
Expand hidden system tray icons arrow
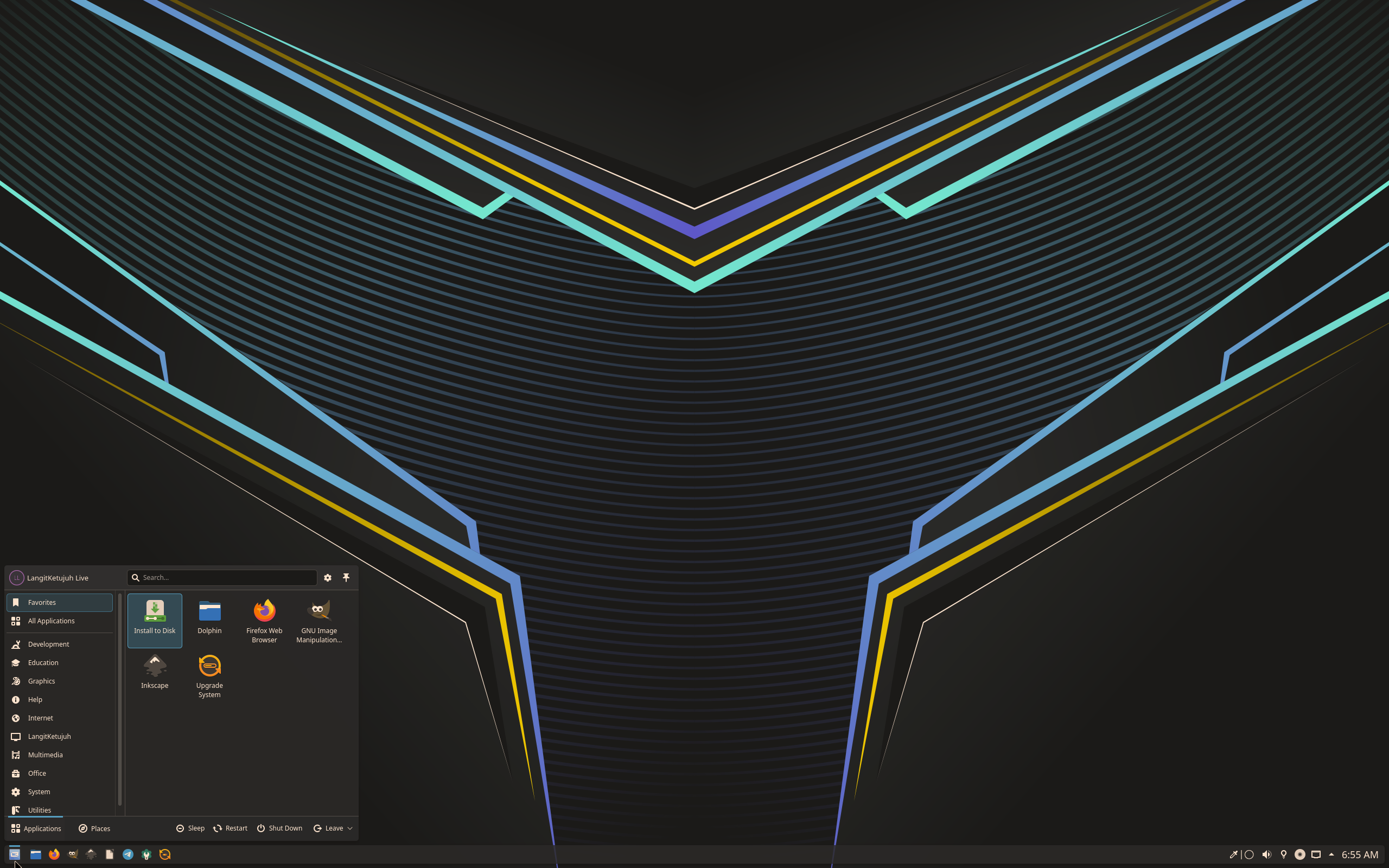point(1331,854)
